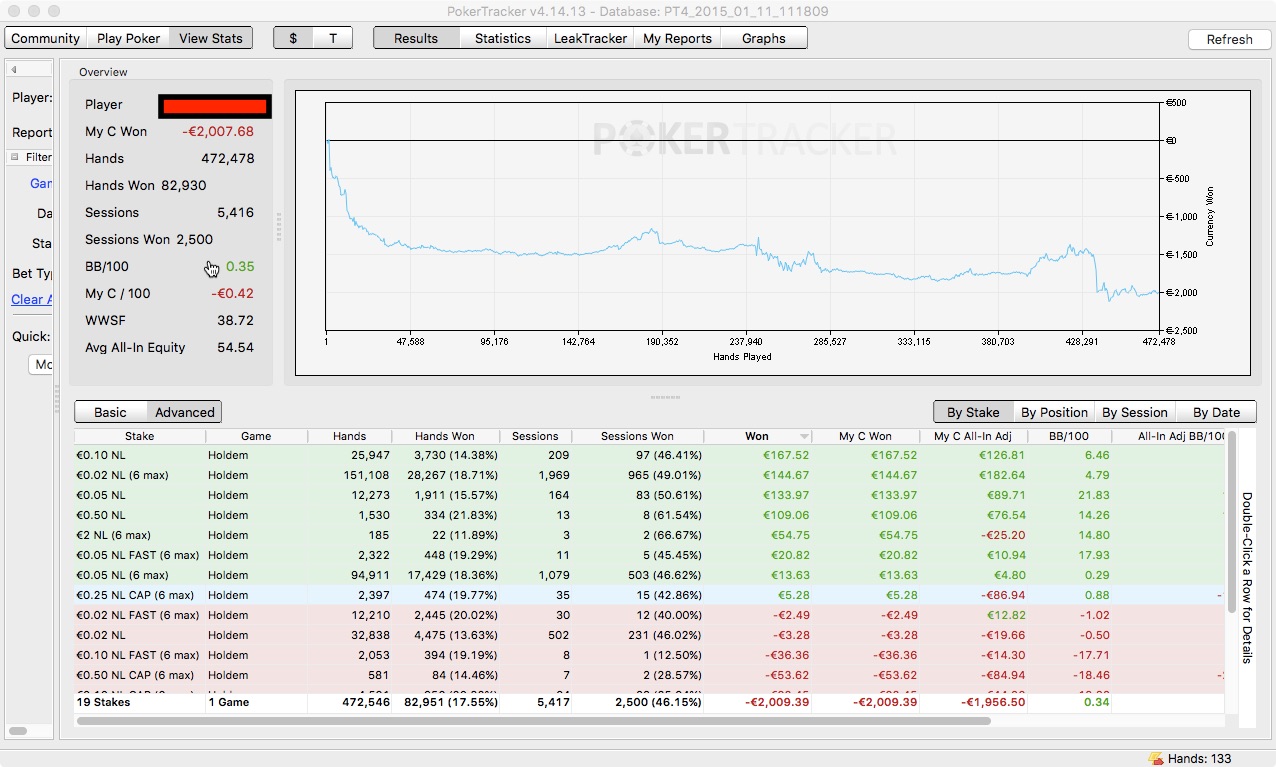The image size is (1276, 767).
Task: Click the Hands: 133 status text
Action: click(x=1200, y=759)
